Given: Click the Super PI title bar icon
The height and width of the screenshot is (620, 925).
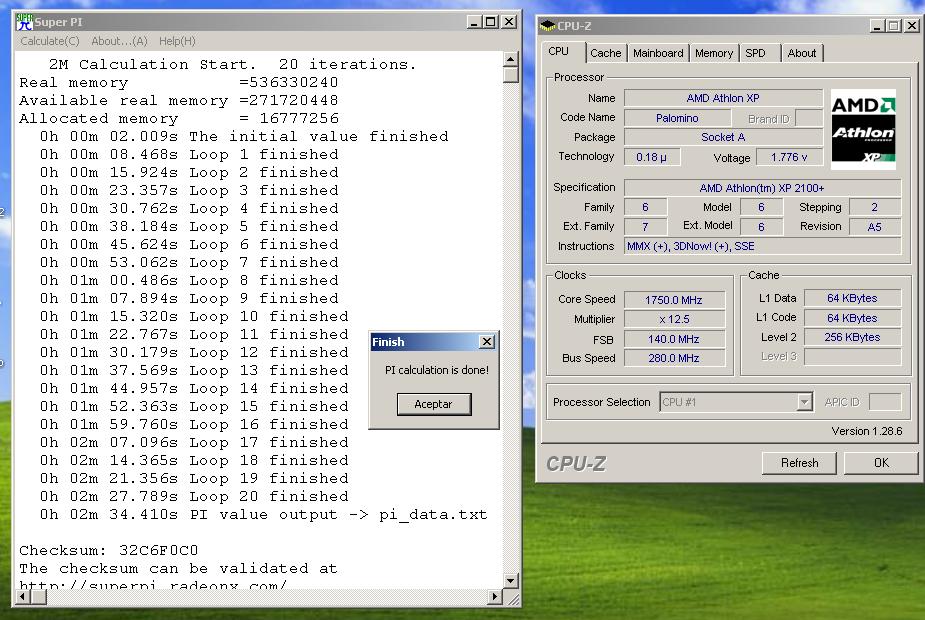Looking at the screenshot, I should 25,21.
